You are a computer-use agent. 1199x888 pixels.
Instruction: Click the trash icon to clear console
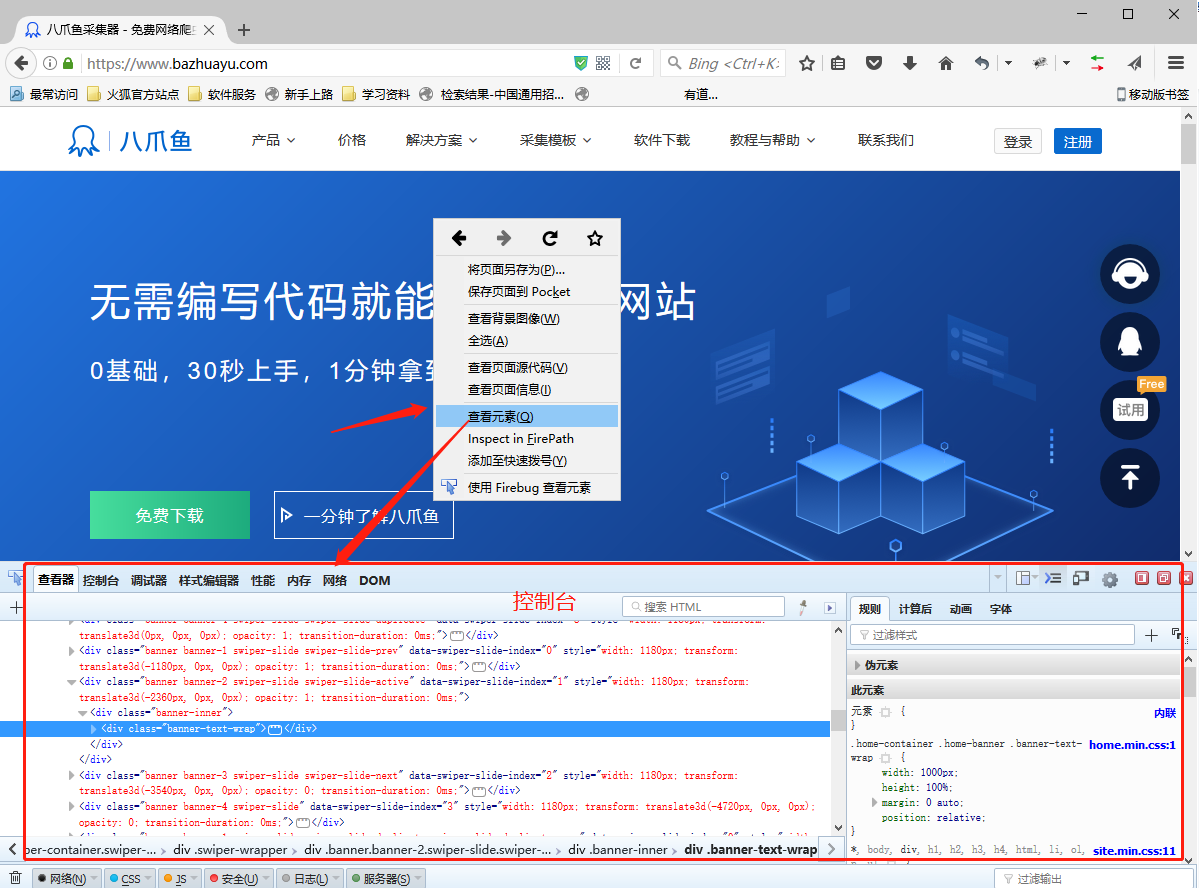pos(15,878)
